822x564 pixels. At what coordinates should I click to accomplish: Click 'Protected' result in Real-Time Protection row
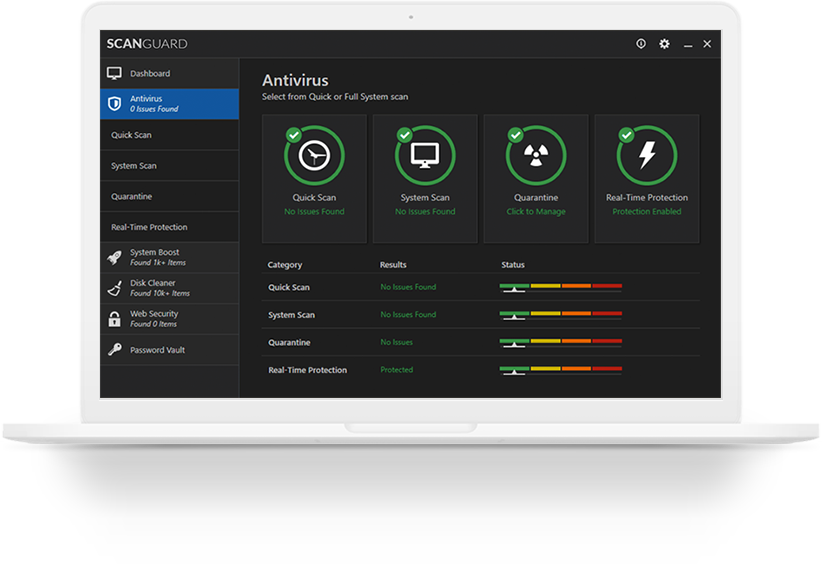397,370
